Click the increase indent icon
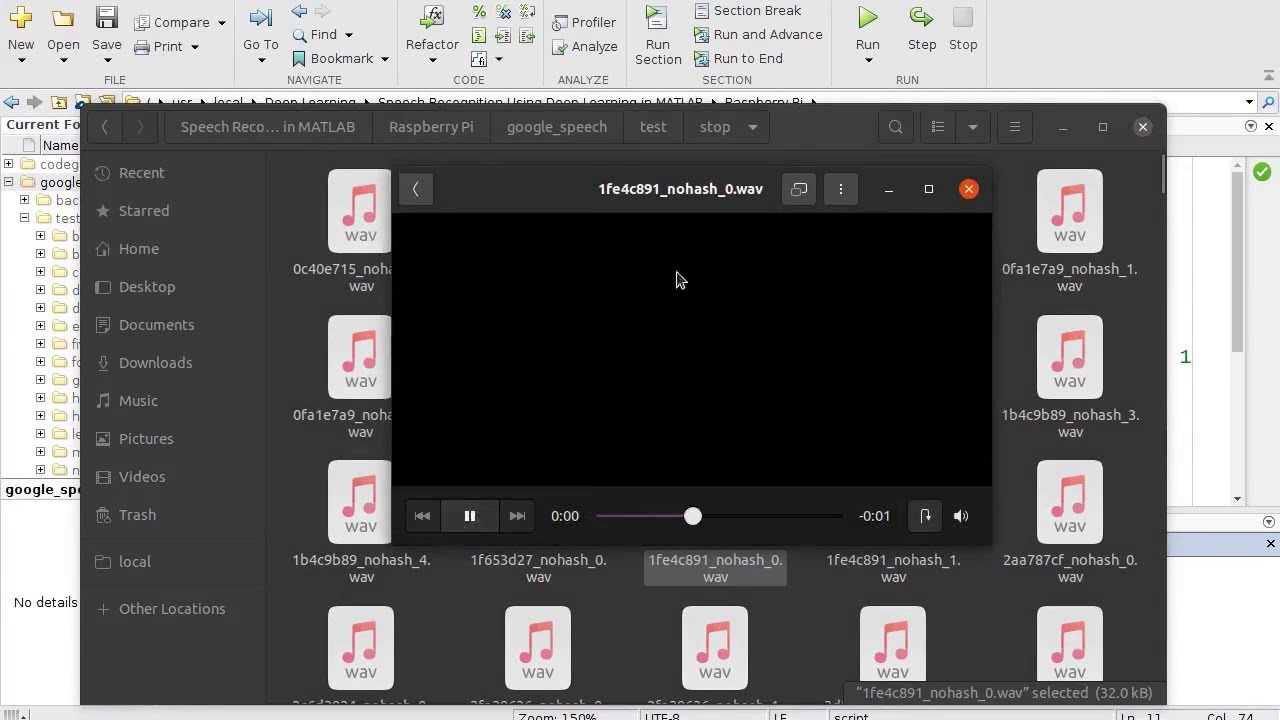1280x720 pixels. click(x=503, y=36)
